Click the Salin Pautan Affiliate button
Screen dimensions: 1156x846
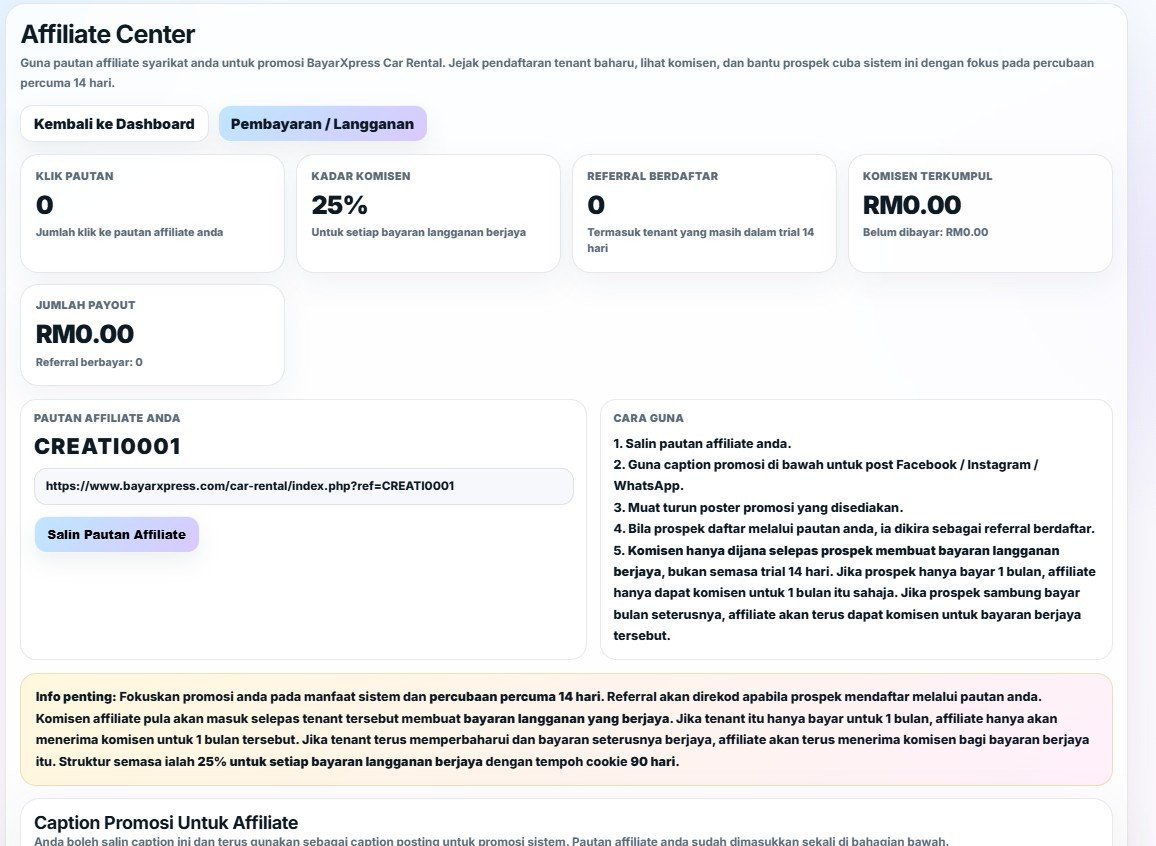116,534
